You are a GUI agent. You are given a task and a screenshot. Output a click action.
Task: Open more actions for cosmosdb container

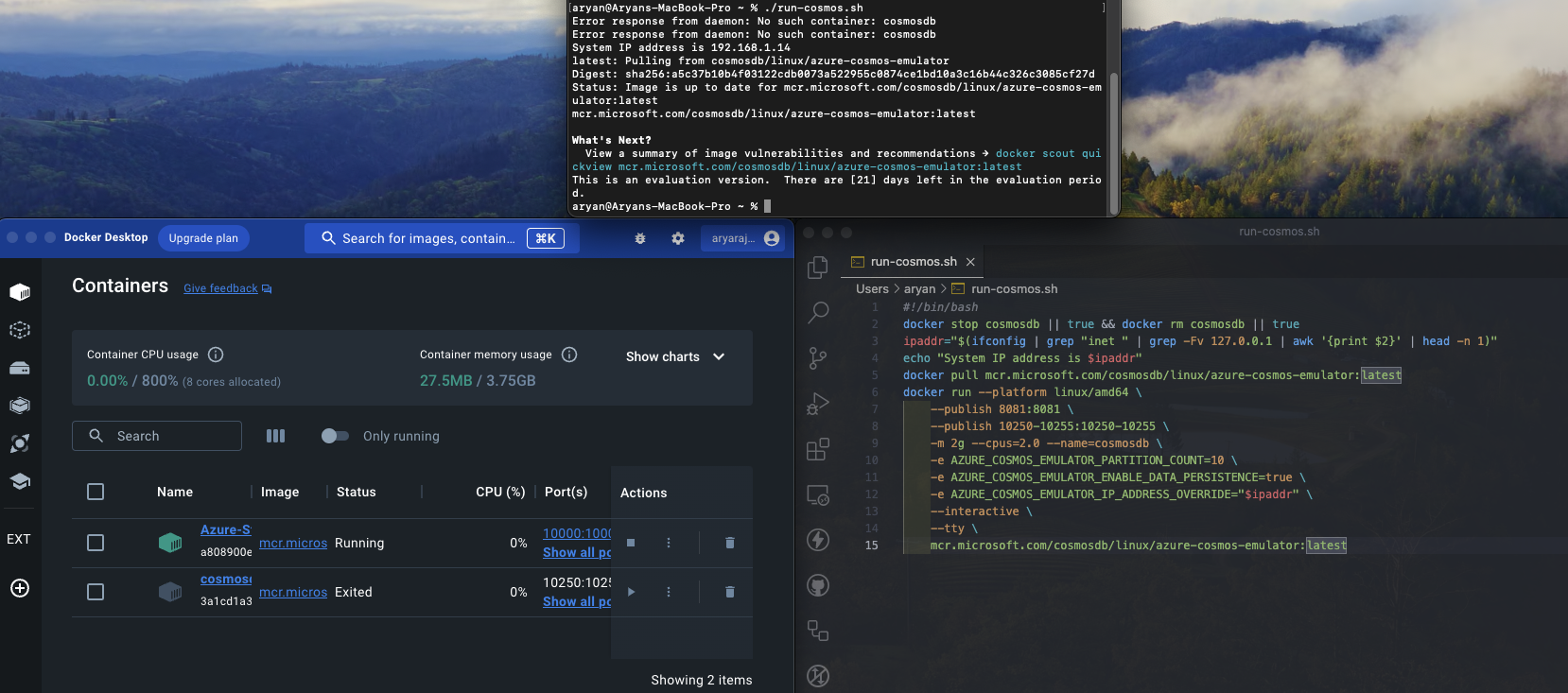tap(669, 592)
